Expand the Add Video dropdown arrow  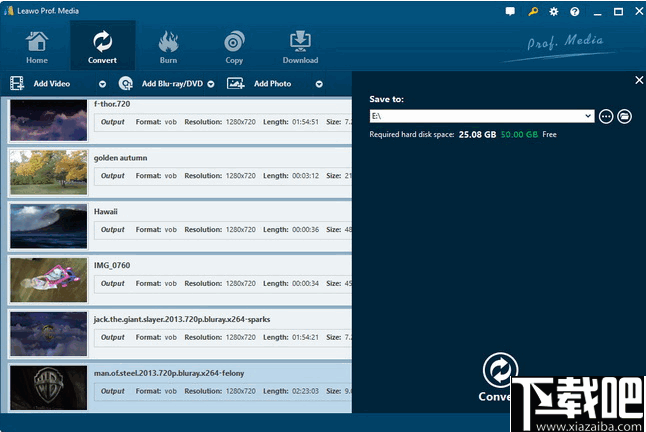[102, 84]
